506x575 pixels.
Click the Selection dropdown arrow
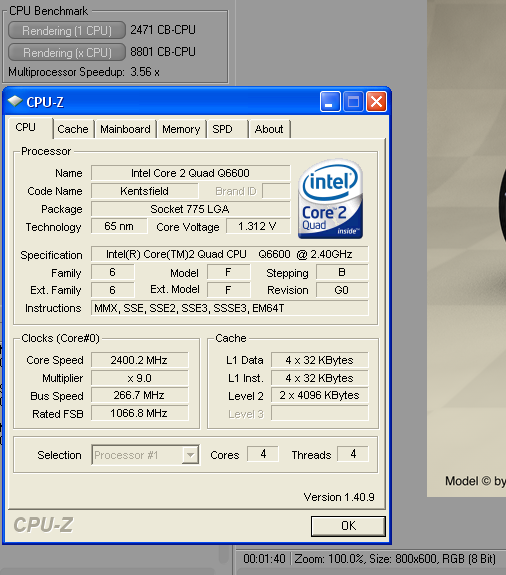pyautogui.click(x=190, y=455)
